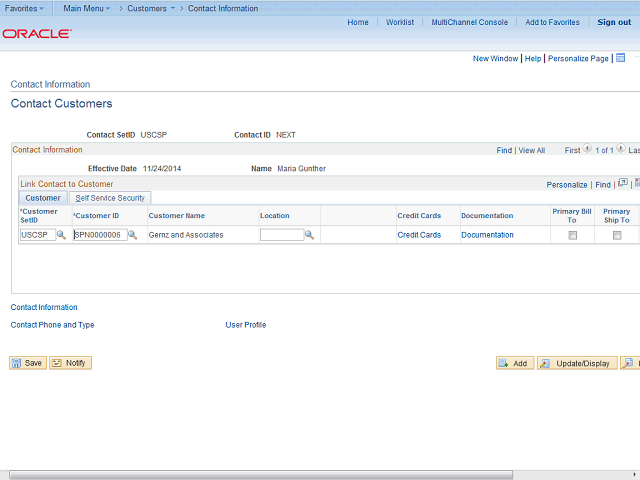The height and width of the screenshot is (480, 640).
Task: Click Personalize Page link
Action: point(578,58)
